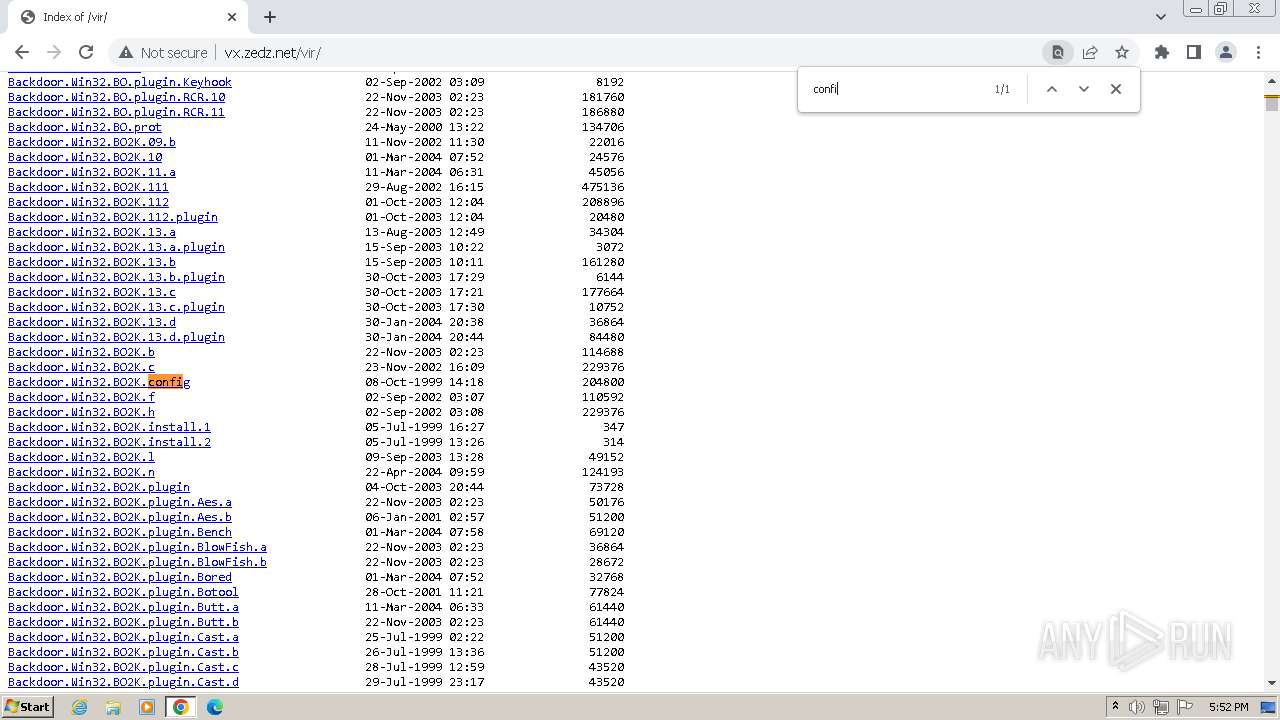Open Backdoor.Win32.BO.prot link

(x=85, y=127)
